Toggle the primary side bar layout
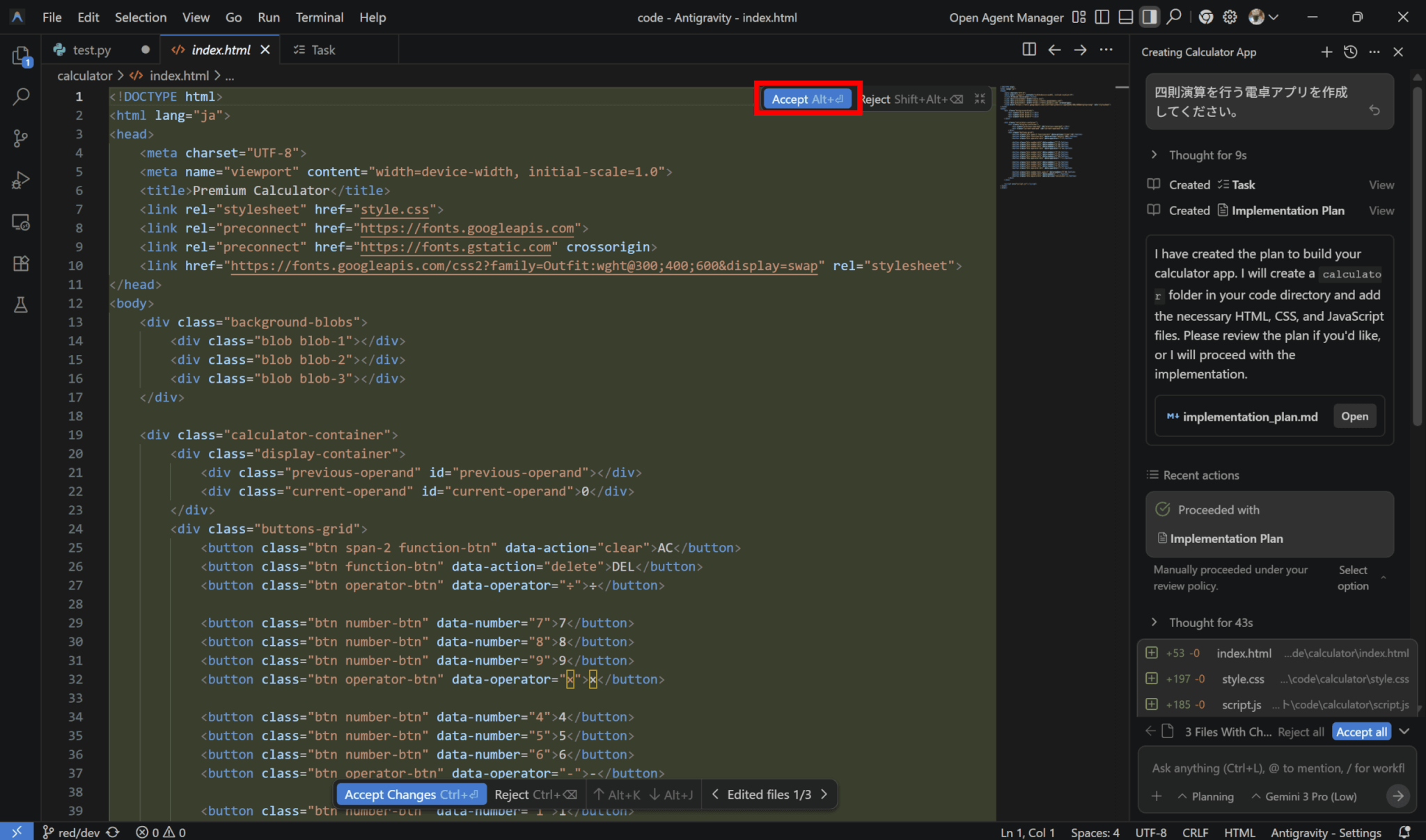The width and height of the screenshot is (1426, 840). (1102, 17)
